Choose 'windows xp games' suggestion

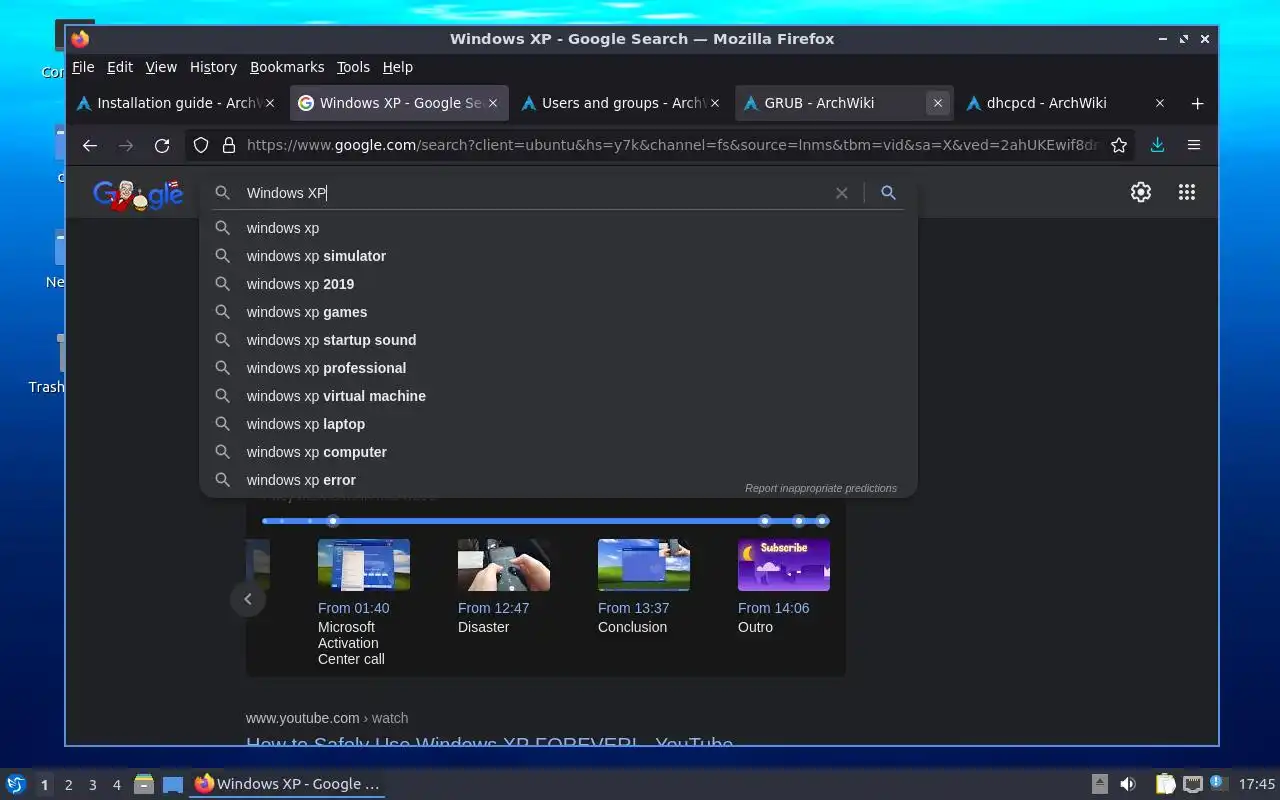(x=558, y=312)
